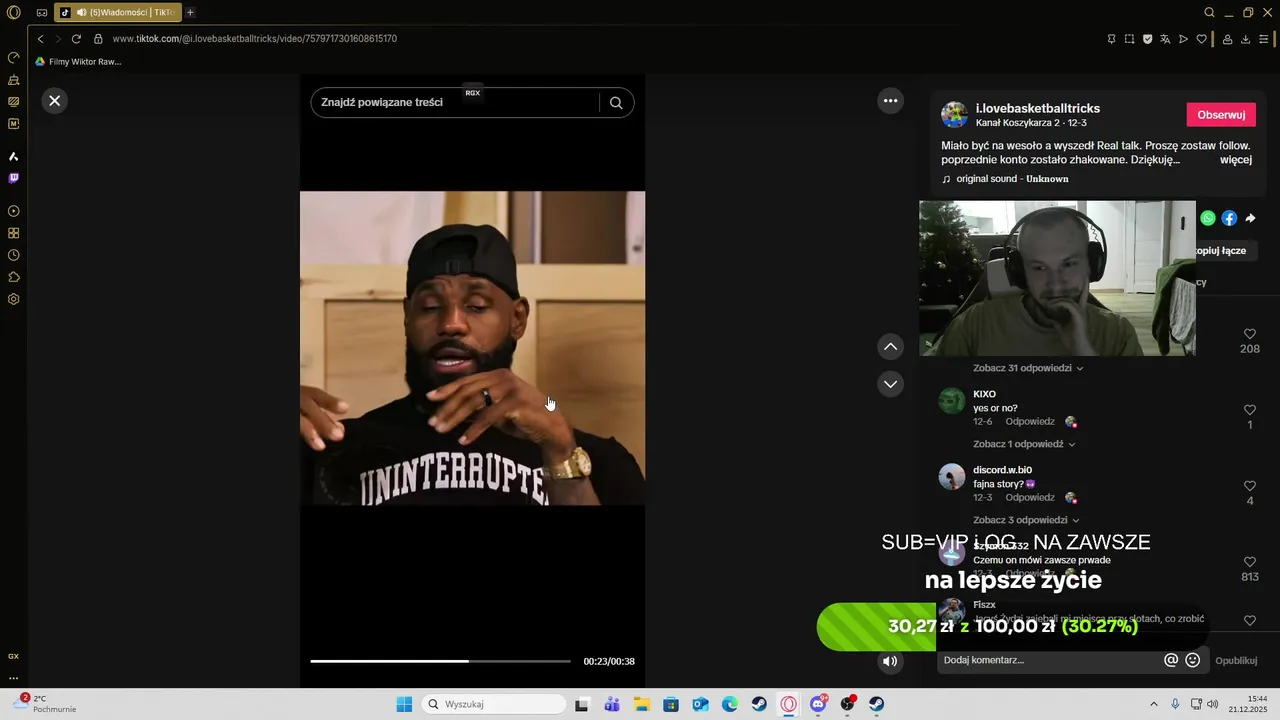Screen dimensions: 1280x720
Task: Like KIXO's 'yes or no?' comment
Action: 1250,410
